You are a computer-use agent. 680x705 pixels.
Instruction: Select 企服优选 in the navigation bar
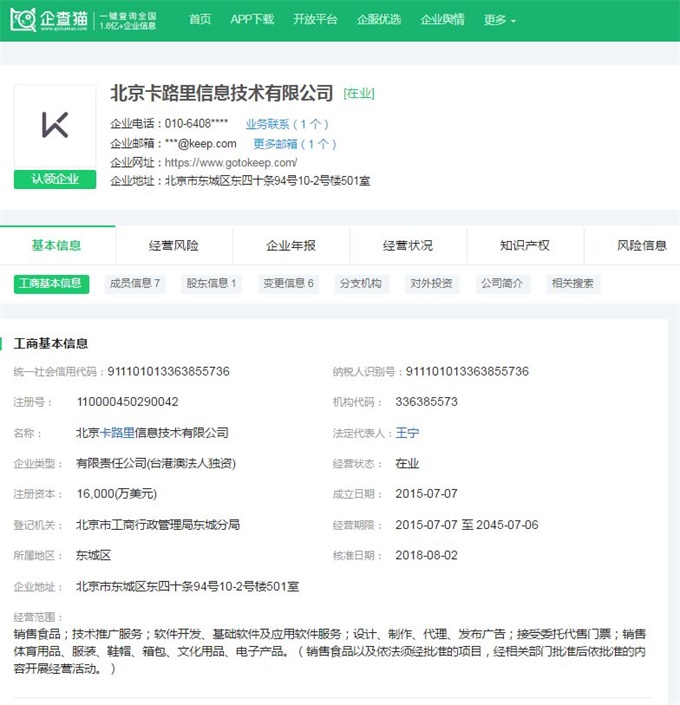[379, 20]
